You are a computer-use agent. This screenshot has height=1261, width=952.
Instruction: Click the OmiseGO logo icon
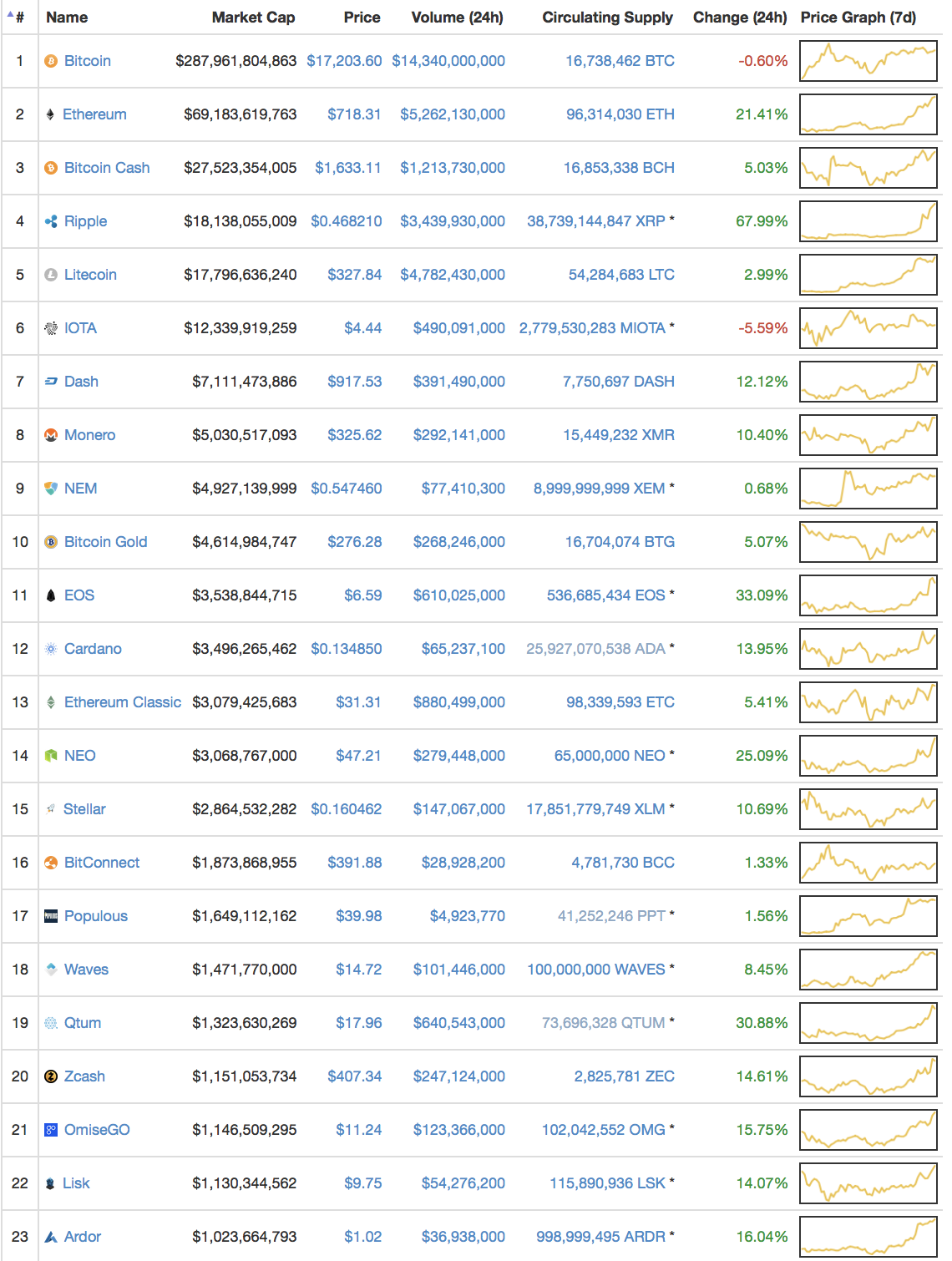coord(51,1130)
